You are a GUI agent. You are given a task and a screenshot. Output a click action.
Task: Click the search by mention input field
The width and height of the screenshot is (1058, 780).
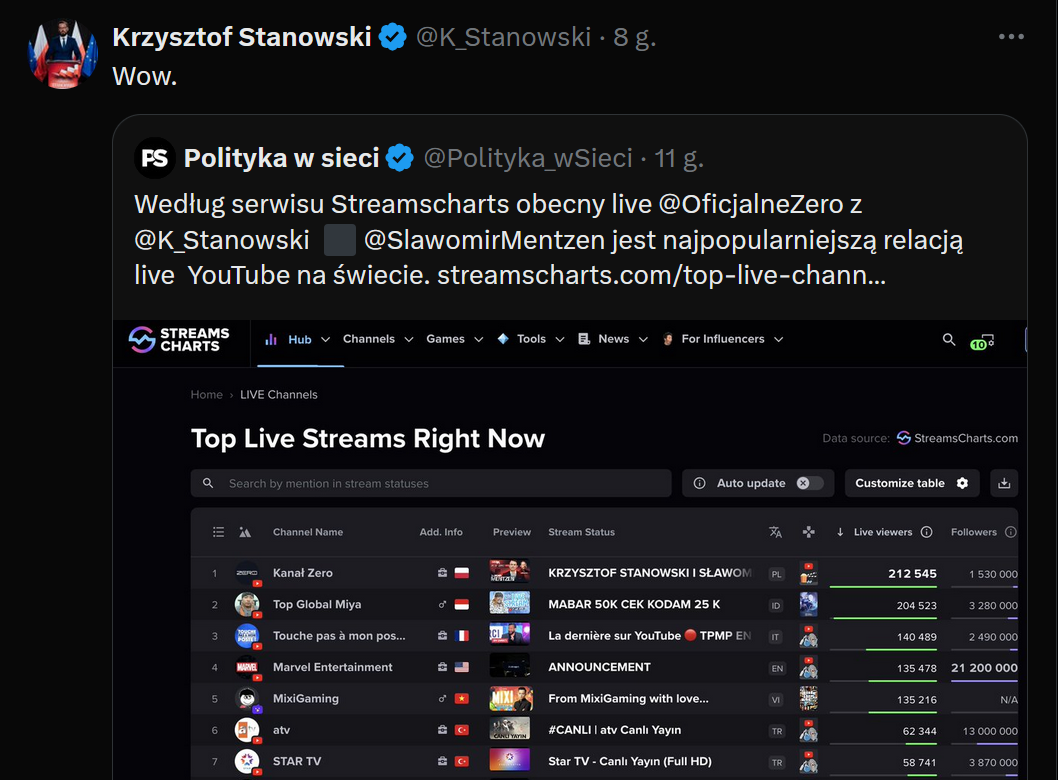point(440,483)
